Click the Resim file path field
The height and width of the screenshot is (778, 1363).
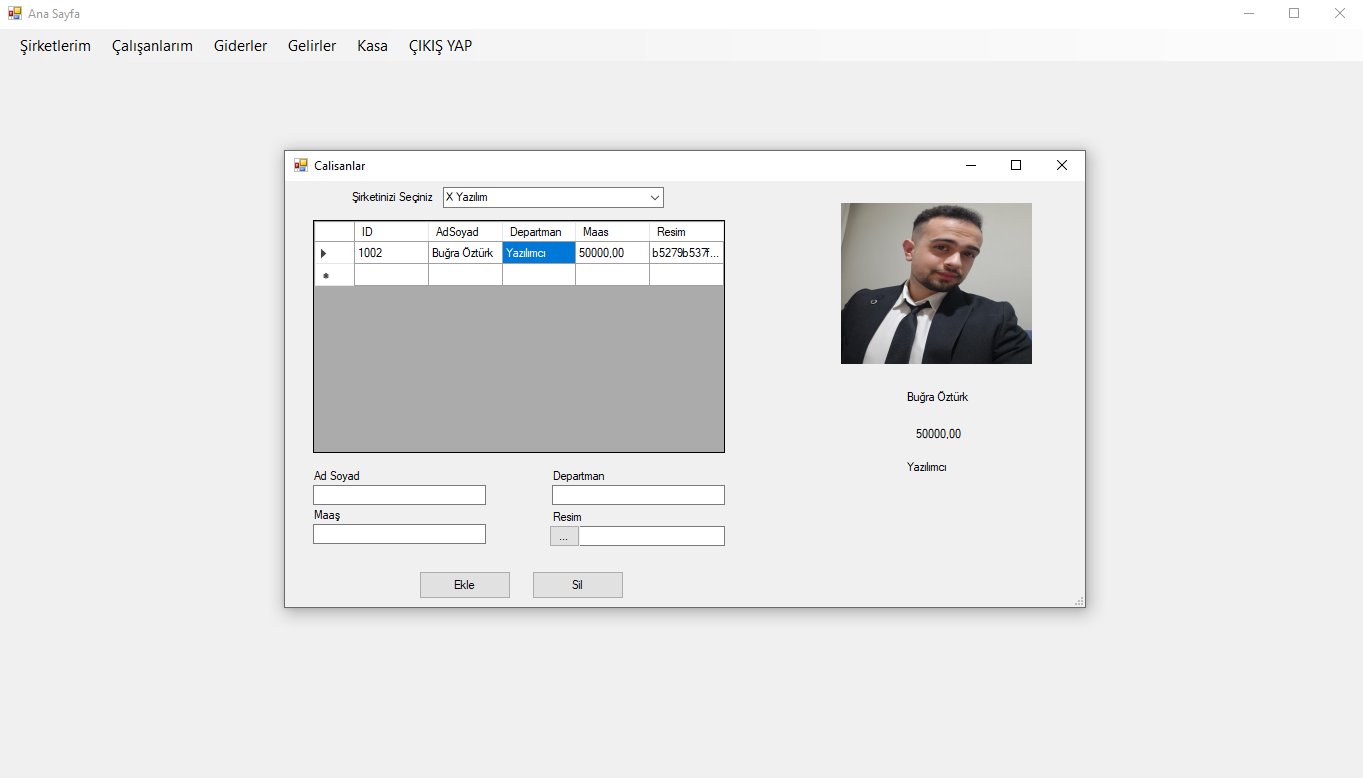tap(652, 537)
